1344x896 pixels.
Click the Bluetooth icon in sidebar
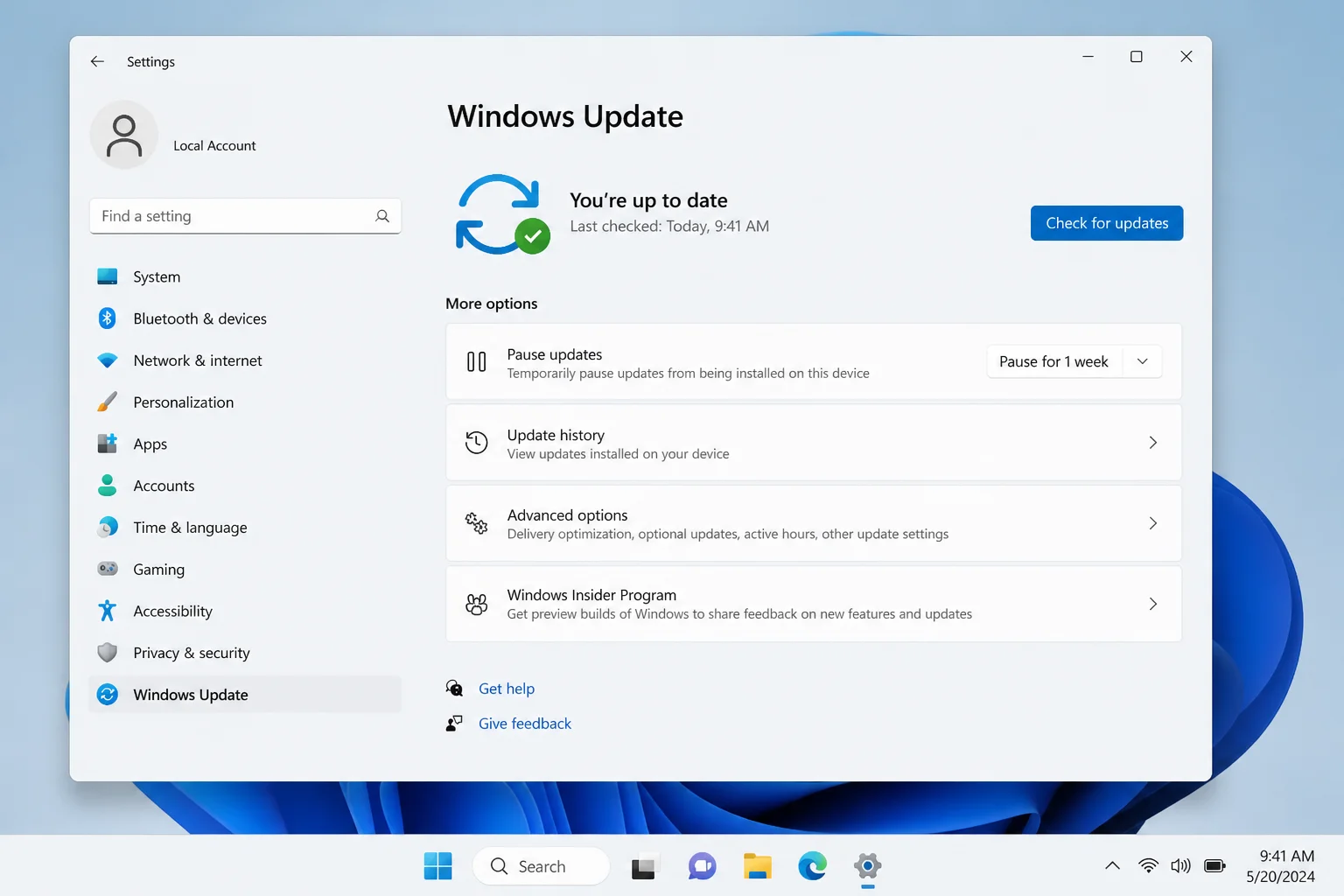click(108, 318)
